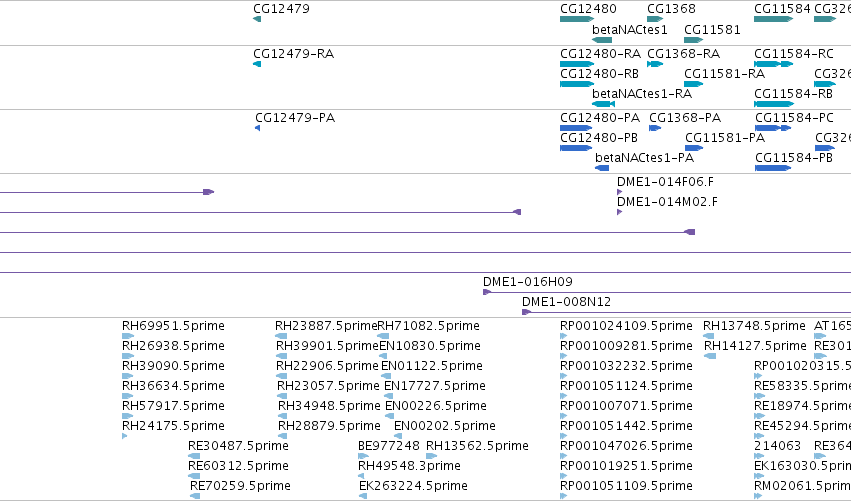Click the CG1368-PA protein label

coord(685,118)
